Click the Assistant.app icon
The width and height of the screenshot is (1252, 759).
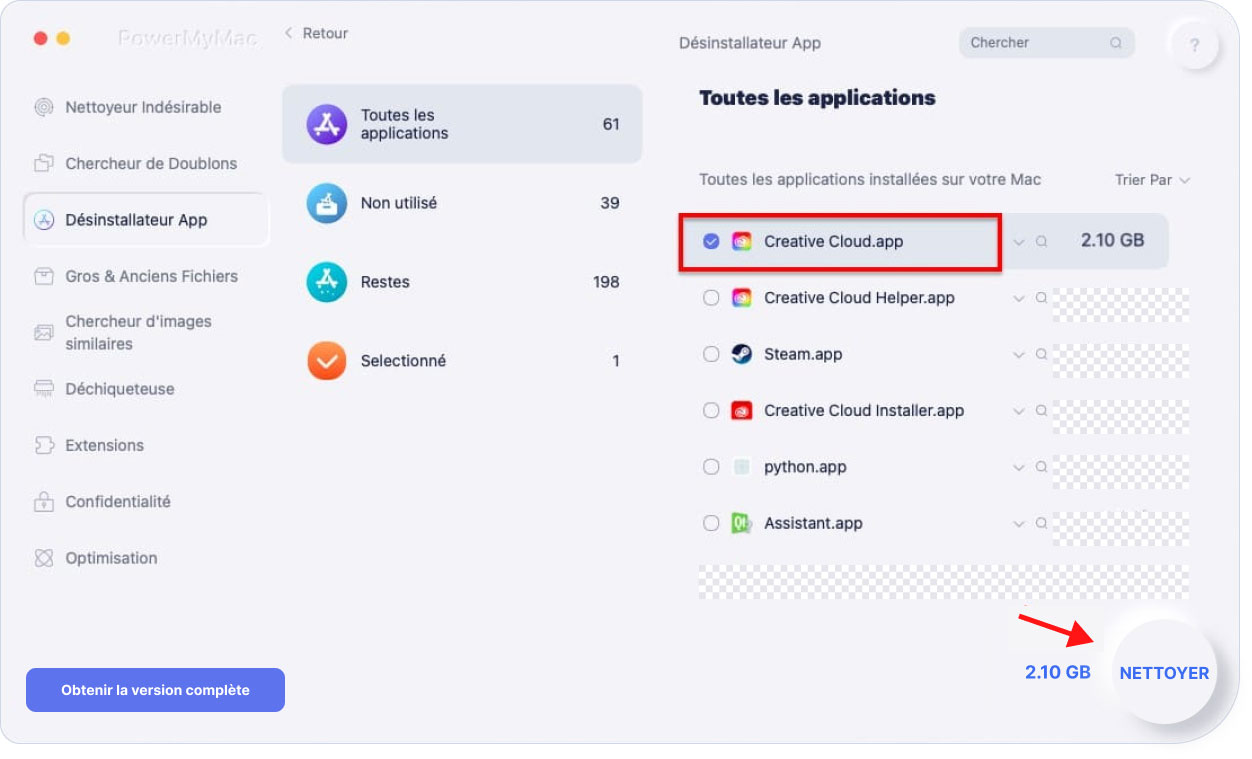741,523
